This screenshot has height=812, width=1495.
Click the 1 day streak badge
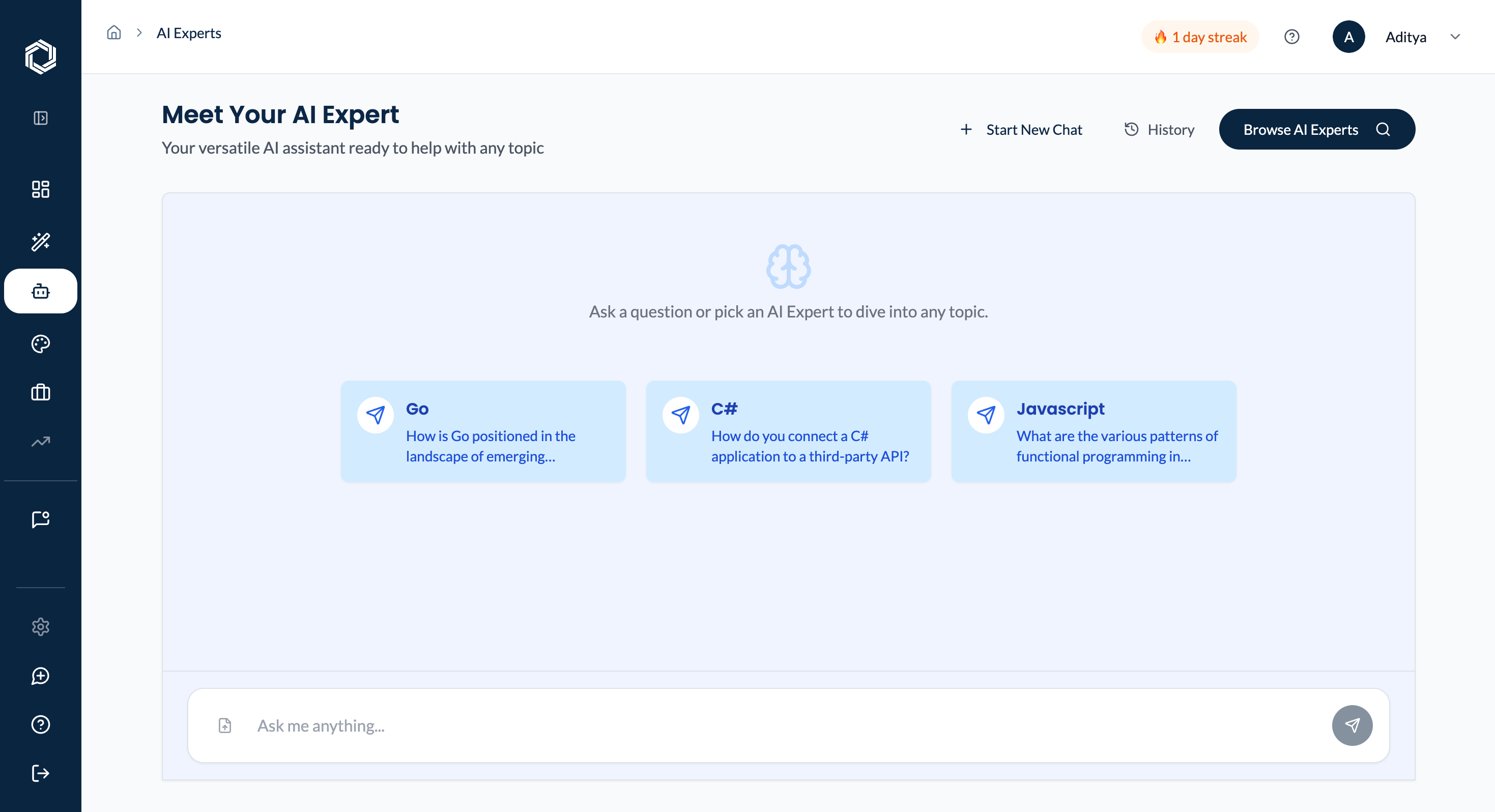pyautogui.click(x=1199, y=37)
